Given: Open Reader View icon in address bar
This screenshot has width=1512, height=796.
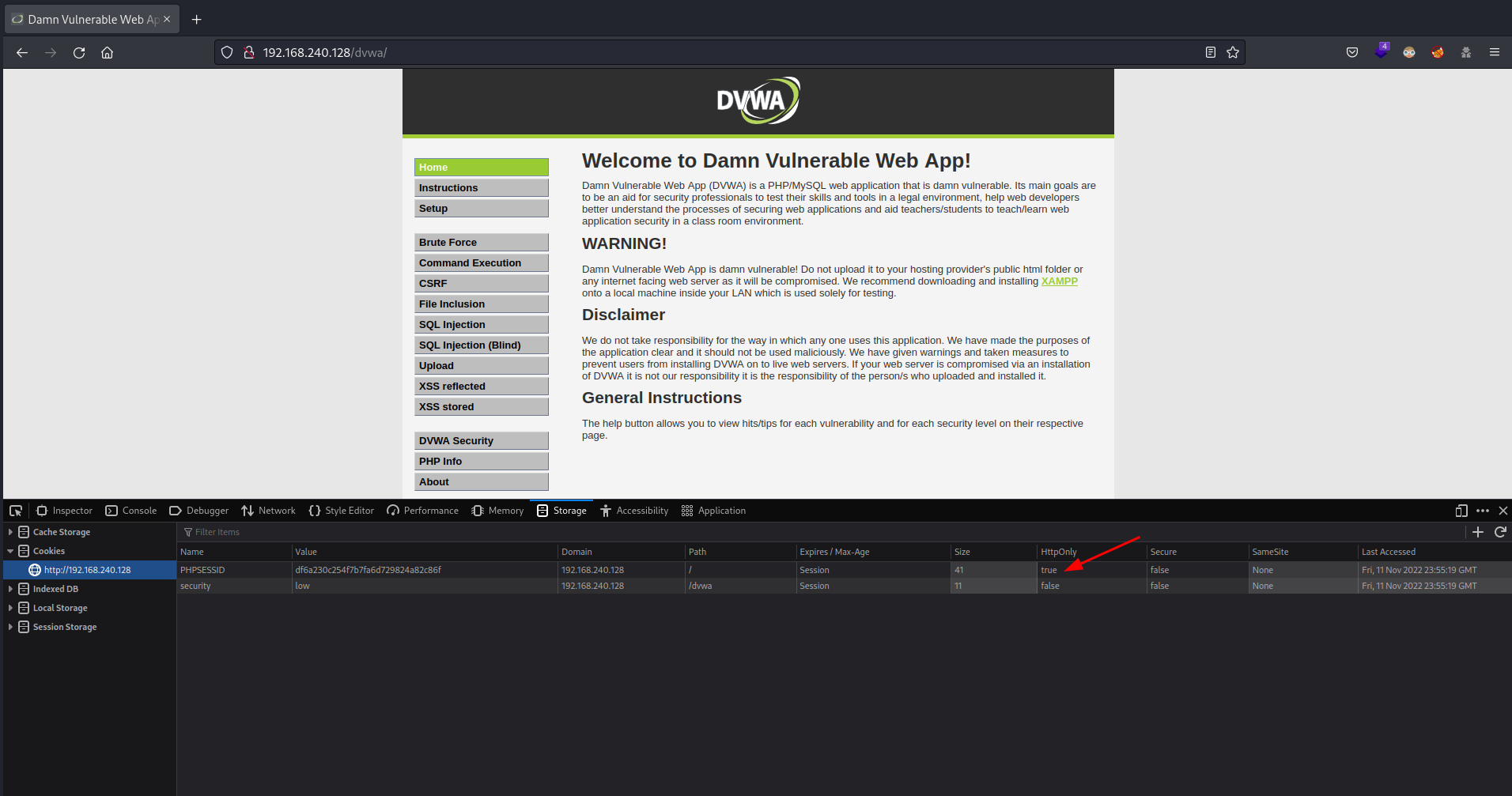Looking at the screenshot, I should coord(1210,52).
